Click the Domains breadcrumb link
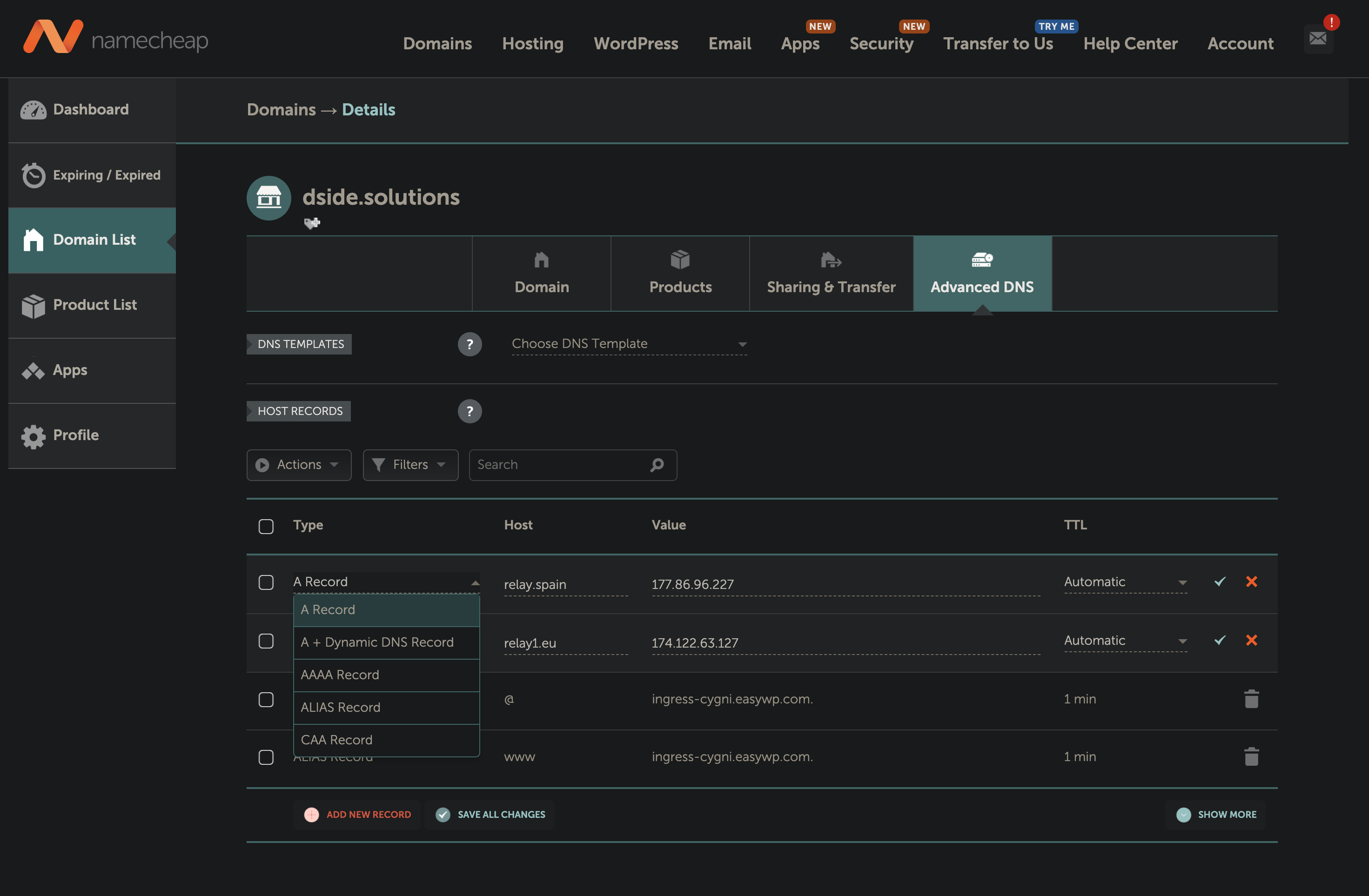 281,110
